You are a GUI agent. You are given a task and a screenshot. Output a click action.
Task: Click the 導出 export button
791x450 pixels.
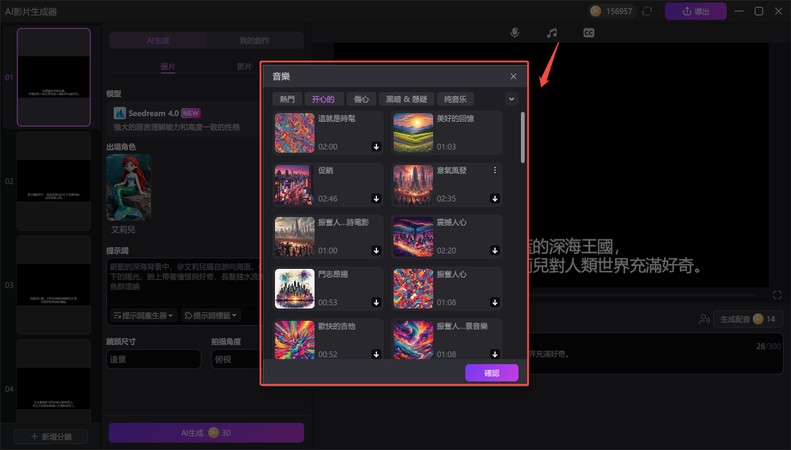(x=696, y=11)
